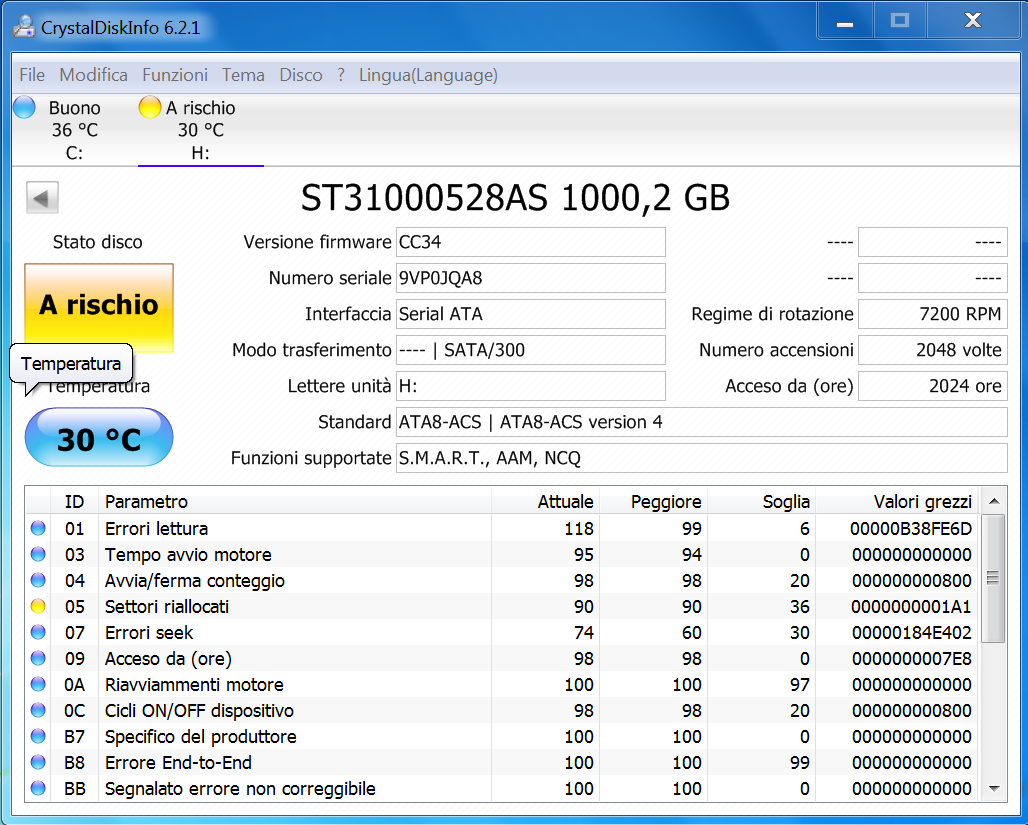Click the 30 °C temperature button
The height and width of the screenshot is (825, 1028).
pos(99,437)
